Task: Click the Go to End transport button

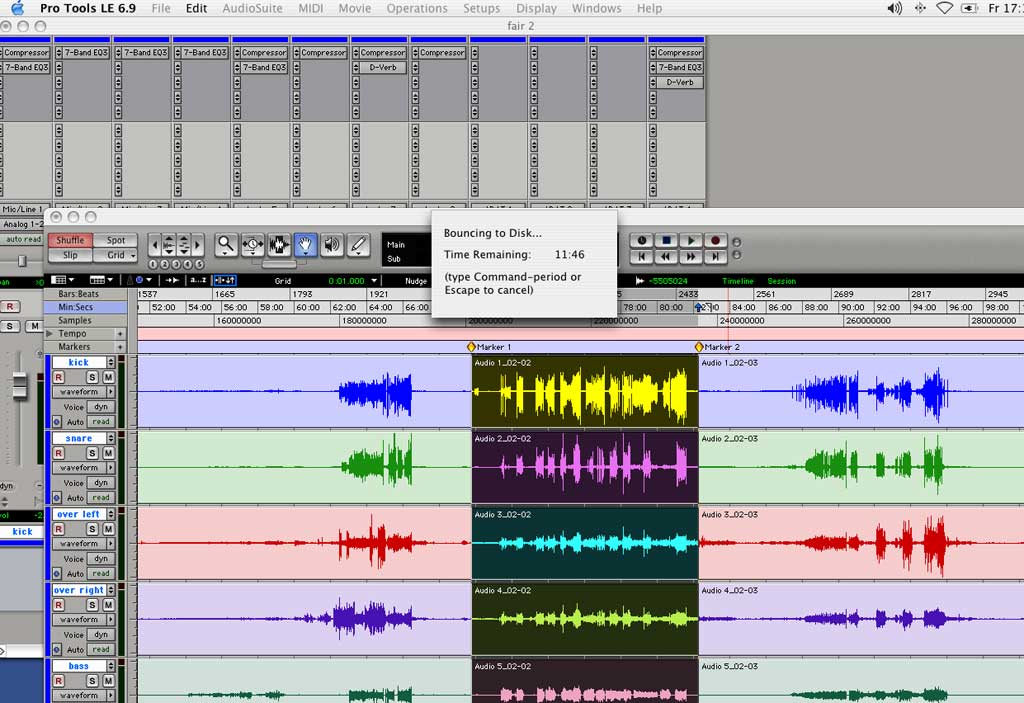Action: [715, 257]
